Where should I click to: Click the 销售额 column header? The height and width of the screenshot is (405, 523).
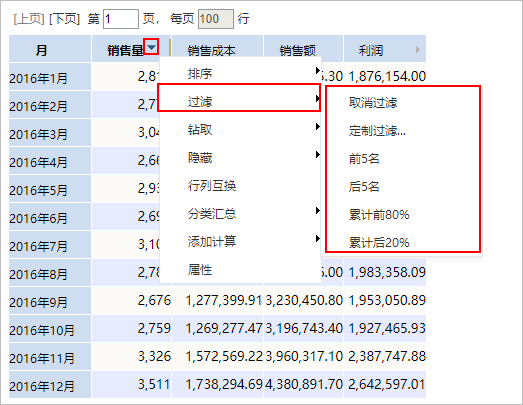click(x=304, y=49)
